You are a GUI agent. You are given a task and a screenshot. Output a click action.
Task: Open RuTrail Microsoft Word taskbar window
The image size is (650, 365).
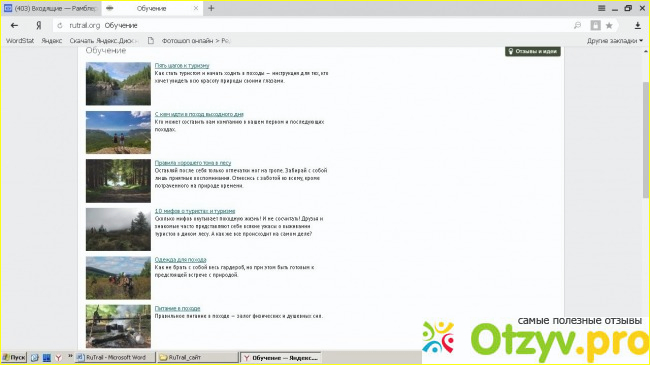tap(115, 357)
